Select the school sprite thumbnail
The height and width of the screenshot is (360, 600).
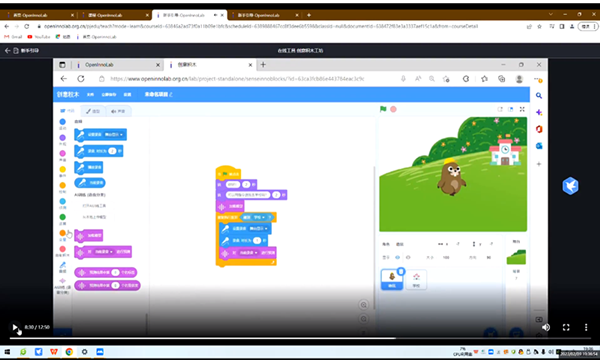click(x=416, y=279)
